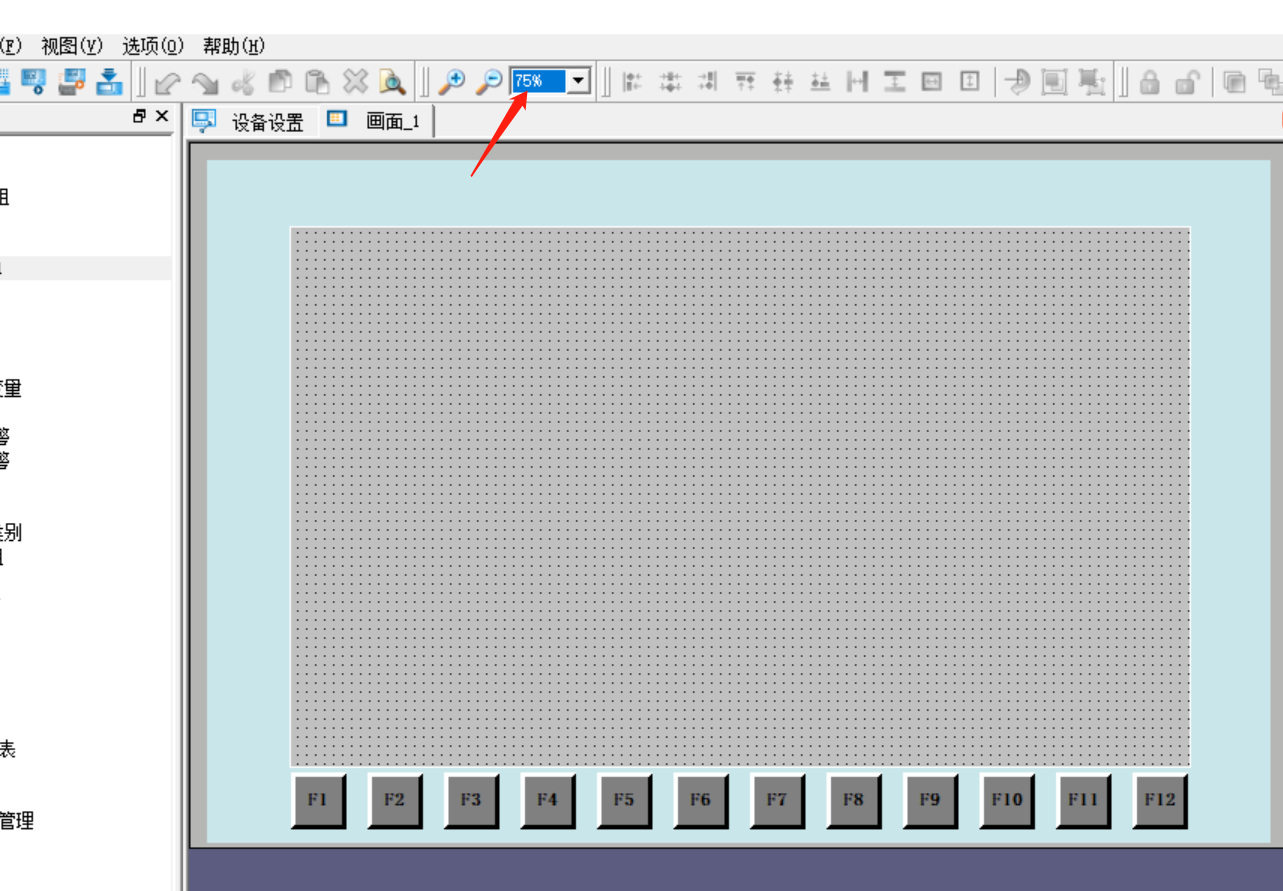This screenshot has width=1283, height=891.
Task: Click the Delete X icon
Action: click(x=355, y=82)
